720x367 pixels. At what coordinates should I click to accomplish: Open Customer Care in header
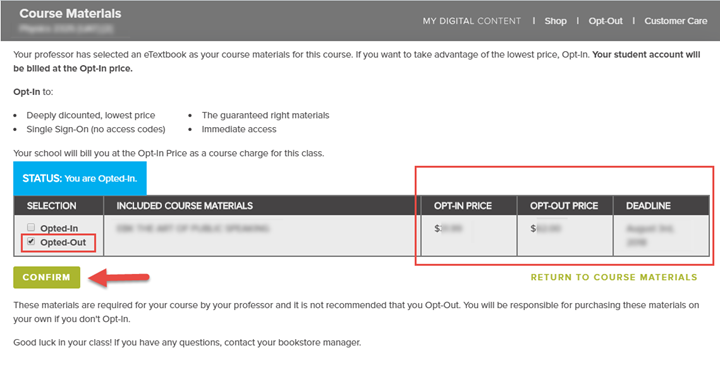[x=675, y=21]
